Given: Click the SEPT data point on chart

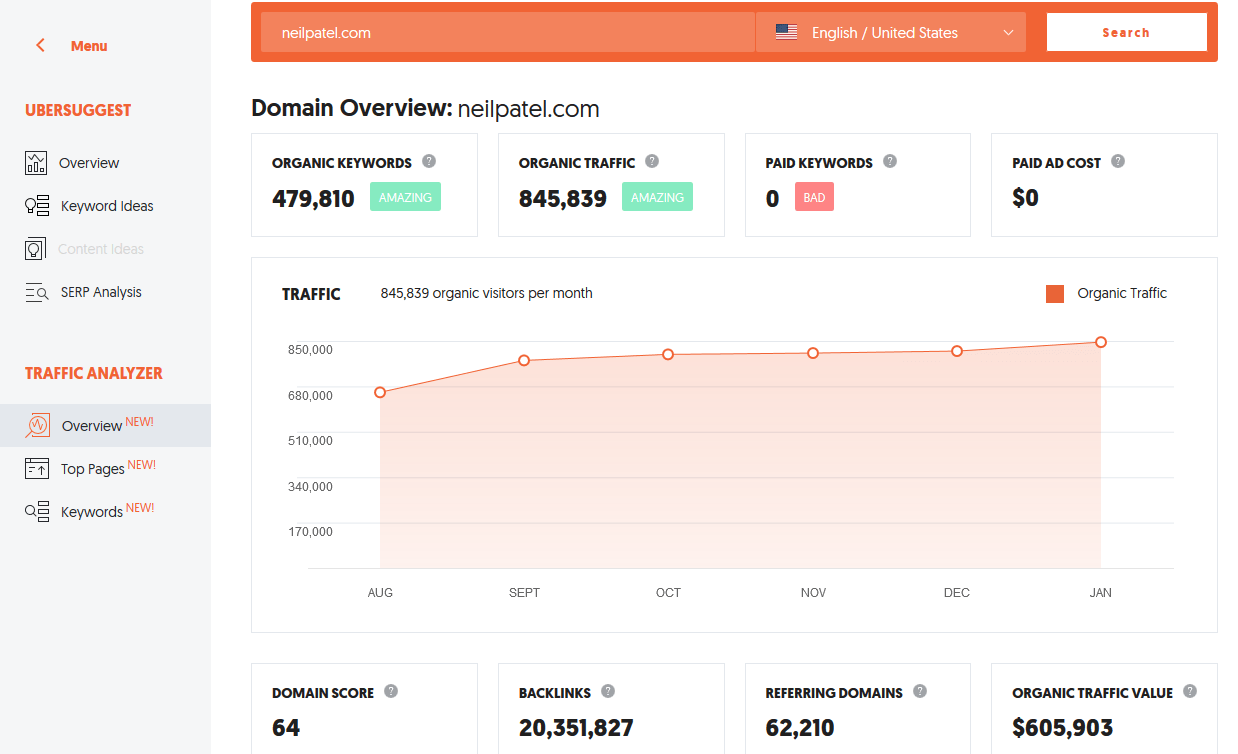Looking at the screenshot, I should [x=524, y=360].
